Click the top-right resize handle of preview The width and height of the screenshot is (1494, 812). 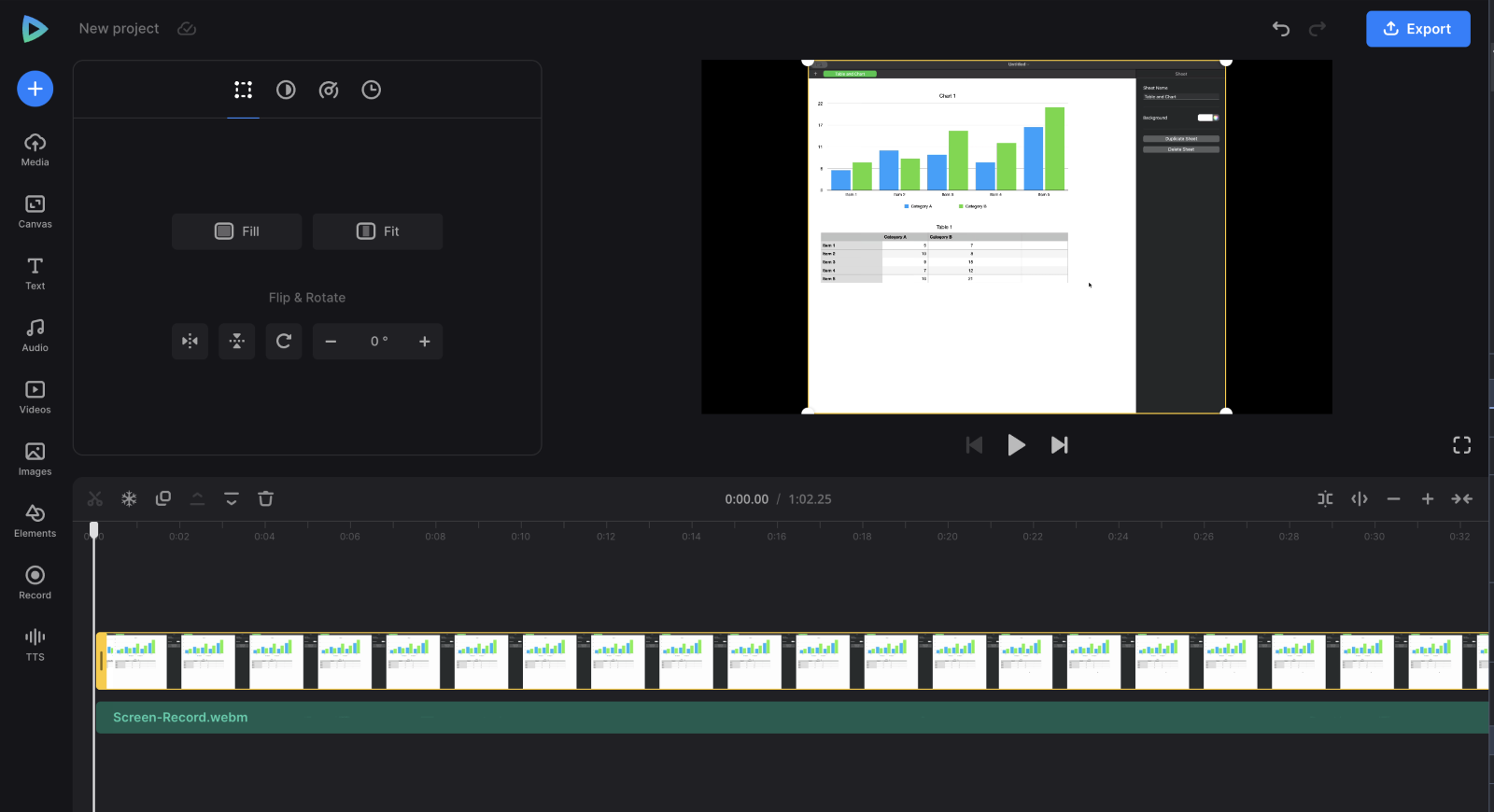(x=1226, y=62)
